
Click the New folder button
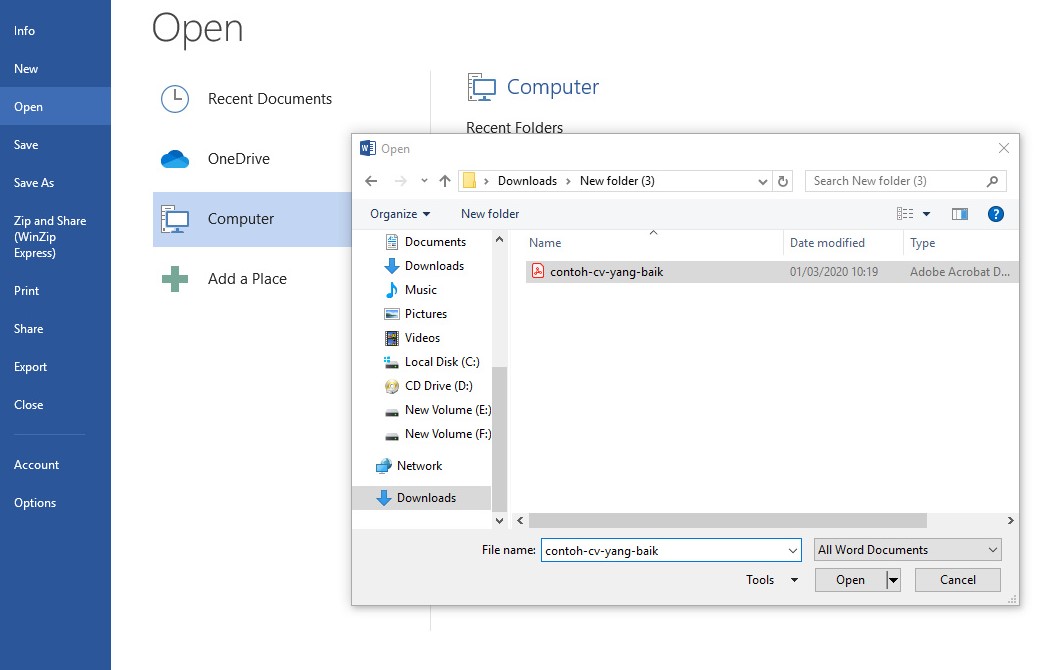click(490, 213)
